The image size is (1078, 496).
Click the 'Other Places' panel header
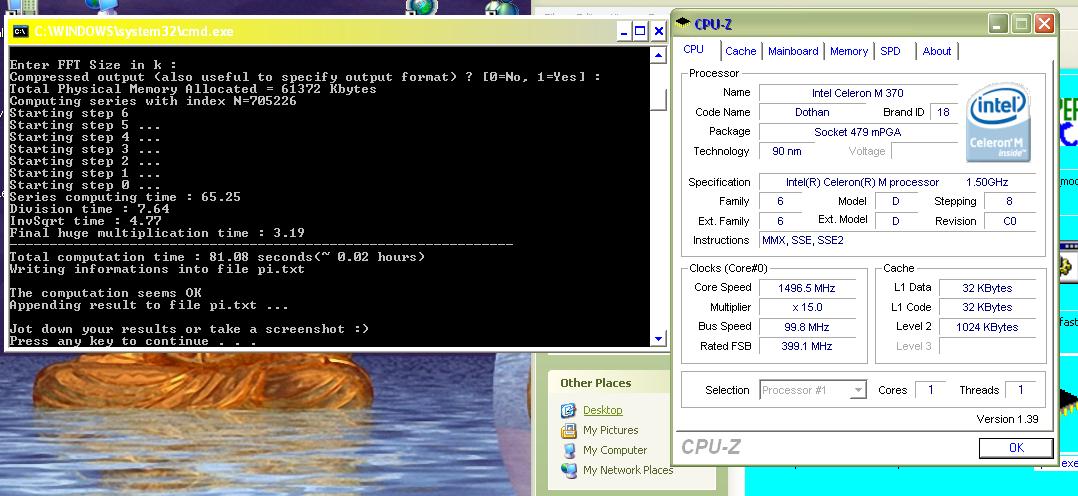(x=595, y=383)
